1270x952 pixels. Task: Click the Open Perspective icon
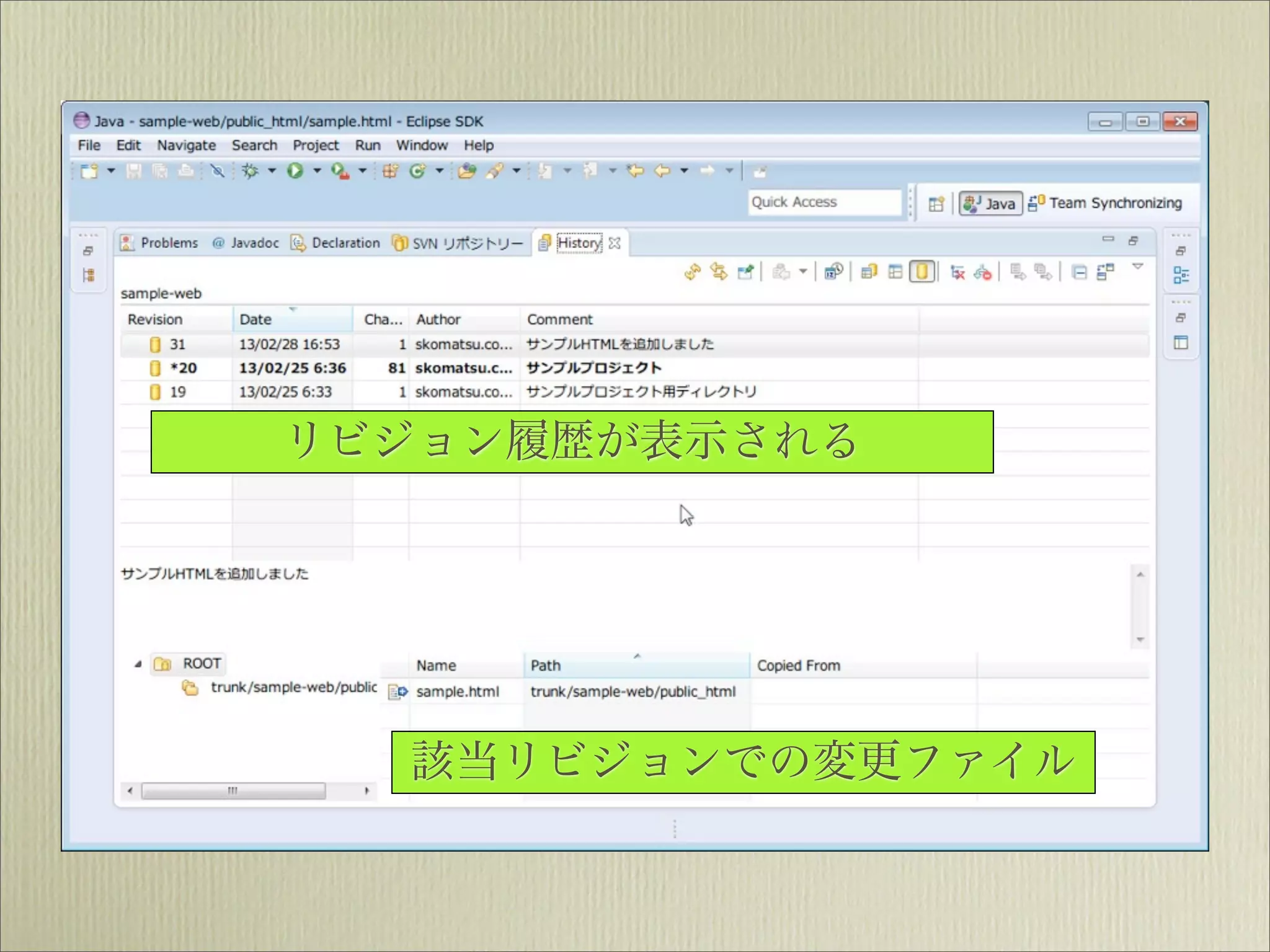pos(936,204)
